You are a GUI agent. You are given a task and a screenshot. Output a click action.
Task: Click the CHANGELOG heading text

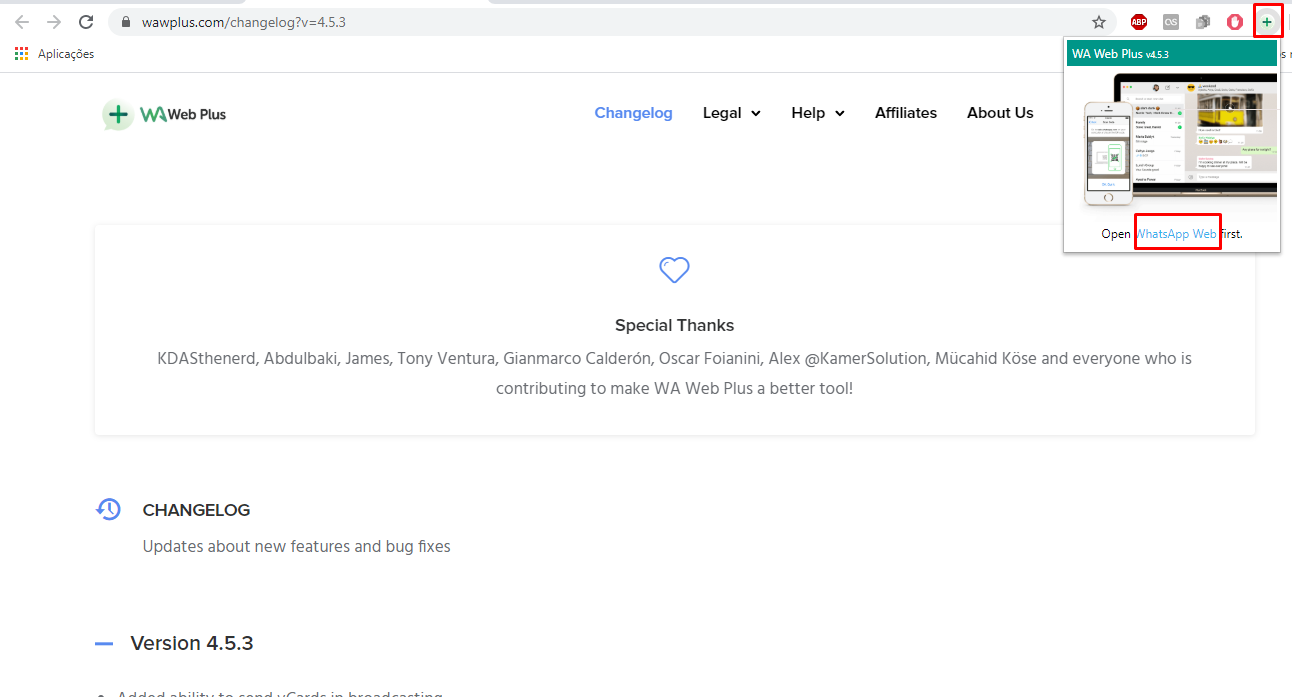tap(196, 510)
